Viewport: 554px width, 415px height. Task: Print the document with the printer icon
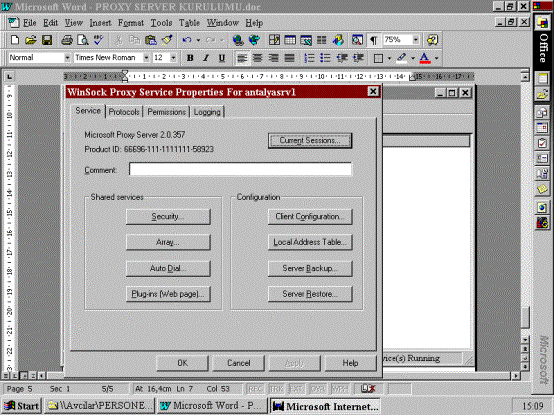pyautogui.click(x=66, y=40)
